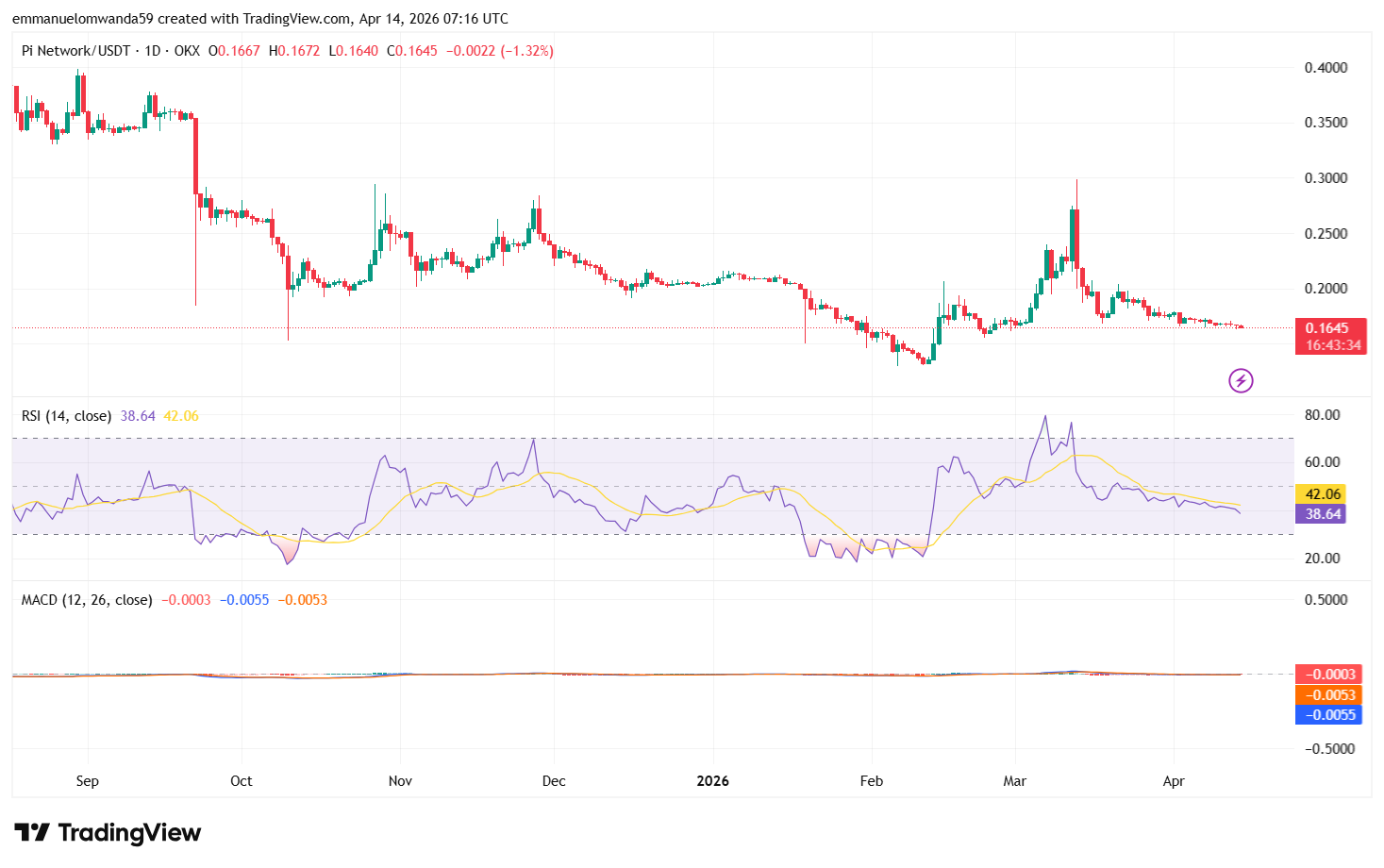Click the blue MACD value badge -0.0055
1384x868 pixels.
pos(1330,715)
